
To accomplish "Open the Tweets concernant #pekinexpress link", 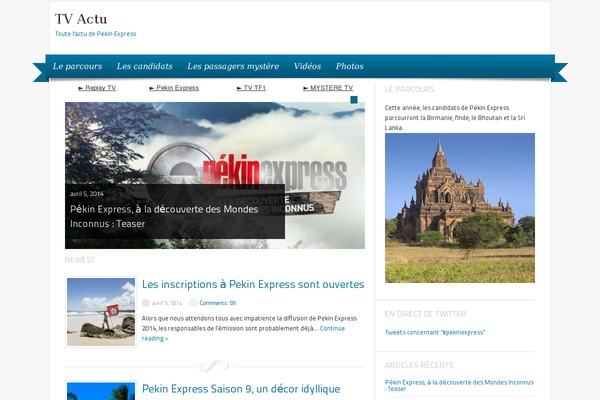I will click(x=435, y=332).
